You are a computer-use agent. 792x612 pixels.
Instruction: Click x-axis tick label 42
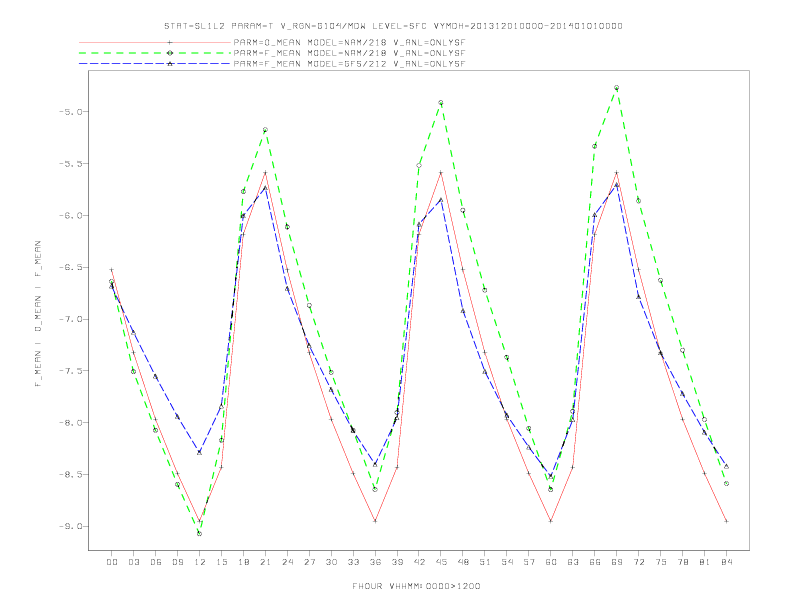[x=419, y=562]
